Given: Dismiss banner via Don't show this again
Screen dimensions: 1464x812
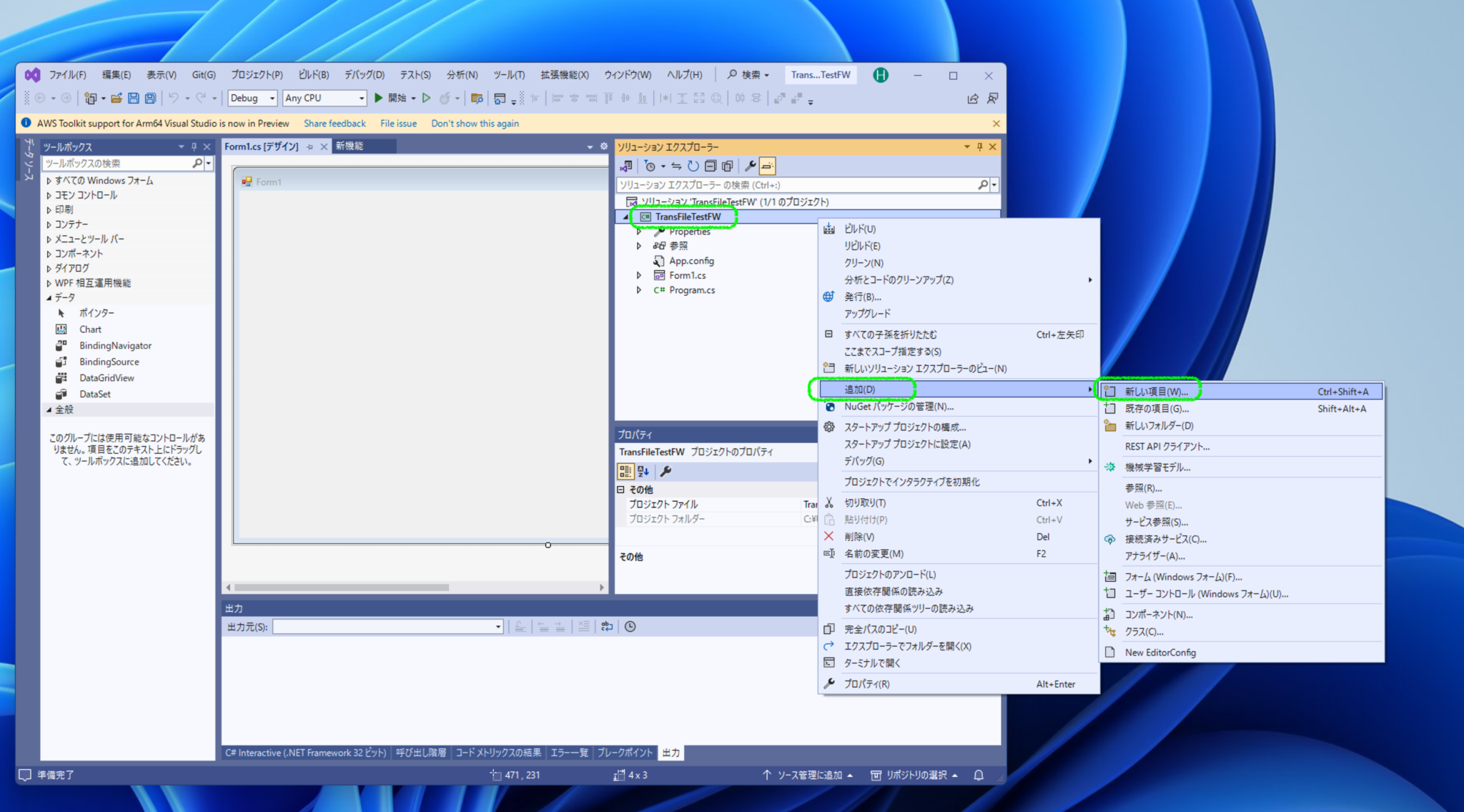Looking at the screenshot, I should (x=475, y=123).
